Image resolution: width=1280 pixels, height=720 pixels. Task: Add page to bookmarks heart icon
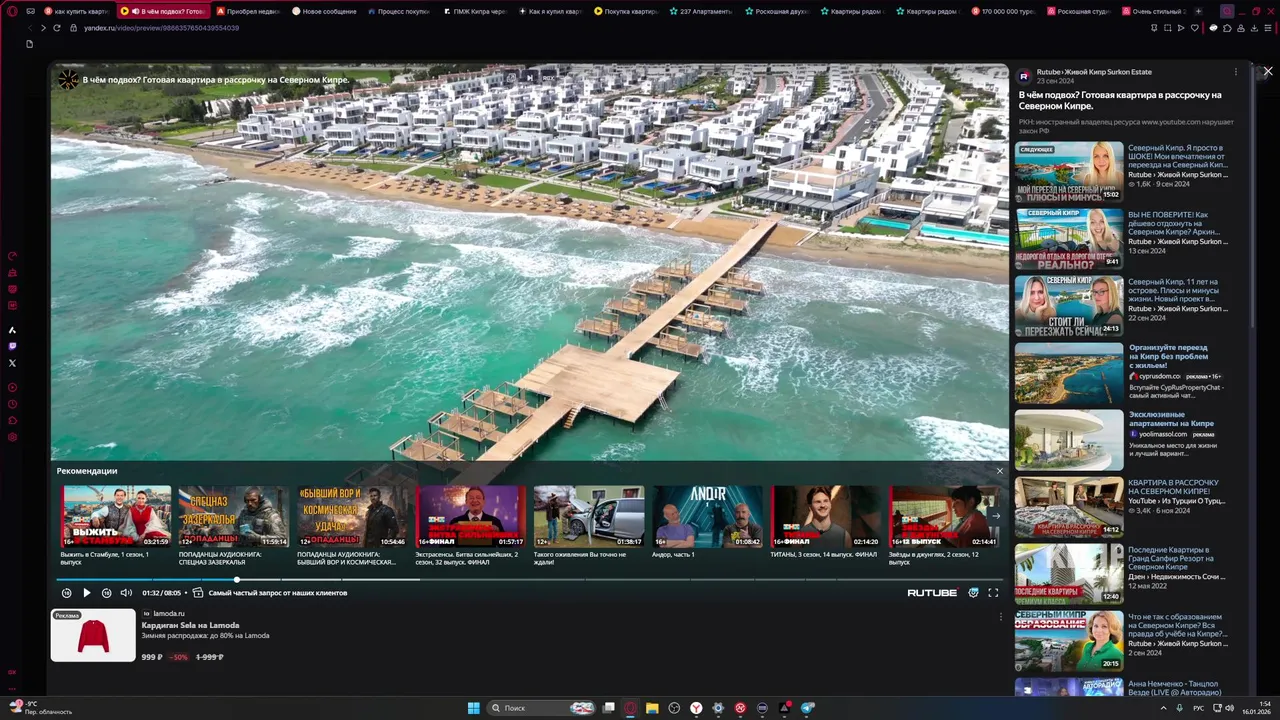(1195, 28)
